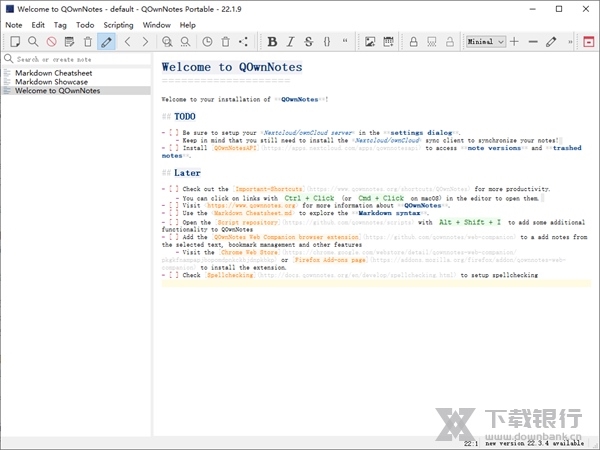Click the share note icon
The height and width of the screenshot is (450, 600).
pyautogui.click(x=244, y=42)
